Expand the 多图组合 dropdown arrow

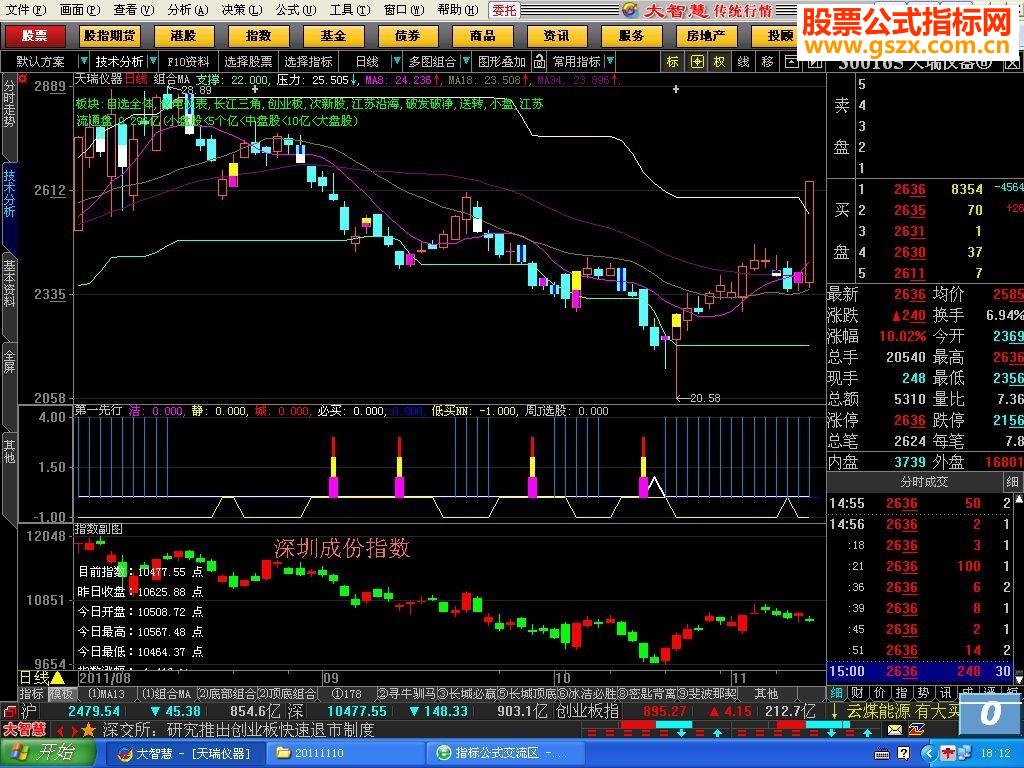coord(466,61)
